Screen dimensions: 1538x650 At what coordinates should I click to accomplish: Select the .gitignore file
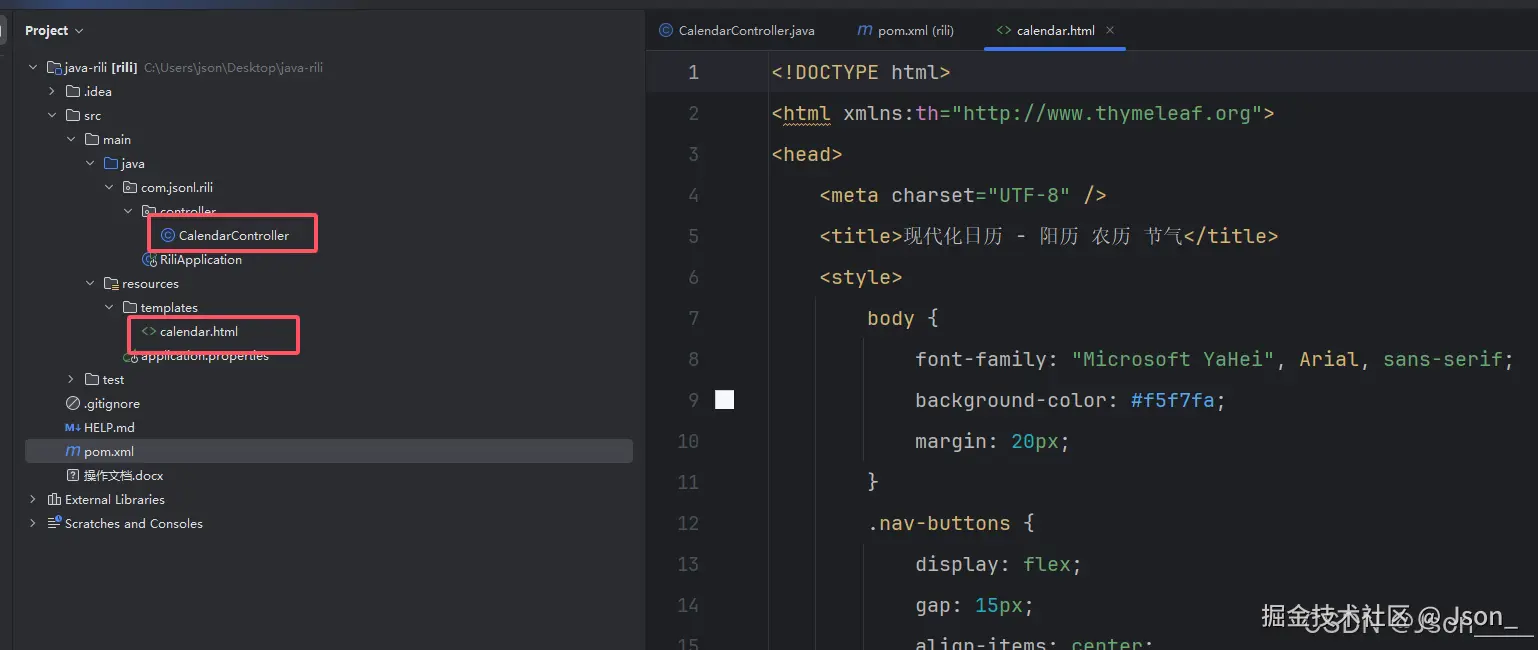pyautogui.click(x=112, y=403)
